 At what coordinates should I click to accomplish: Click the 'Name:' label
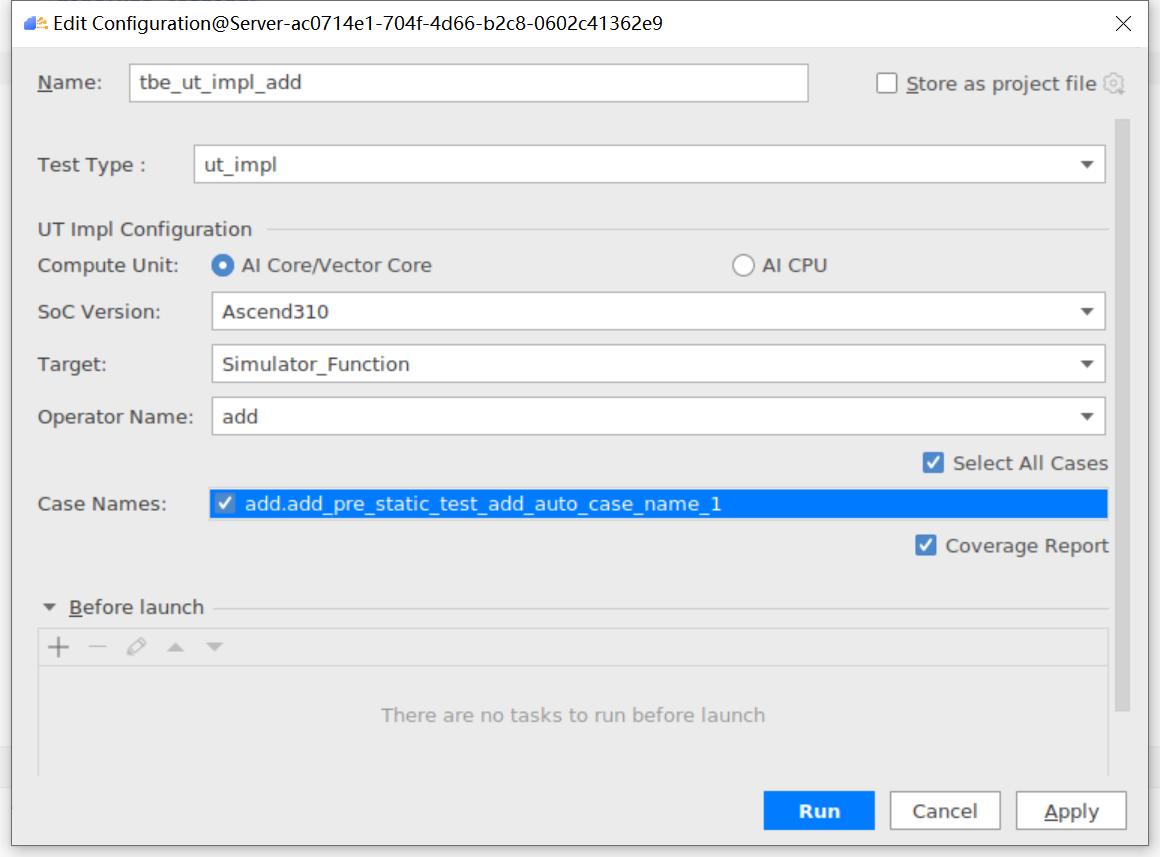70,83
